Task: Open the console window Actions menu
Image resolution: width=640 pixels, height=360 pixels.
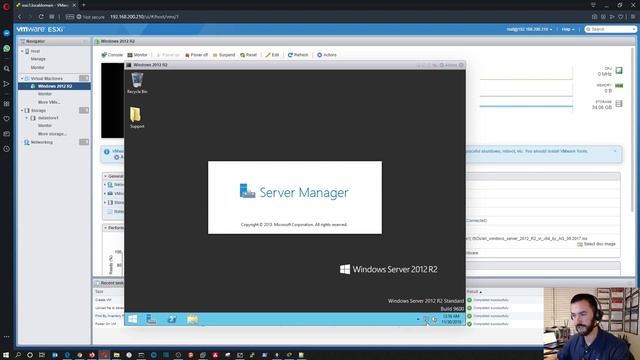Action: pyautogui.click(x=448, y=65)
